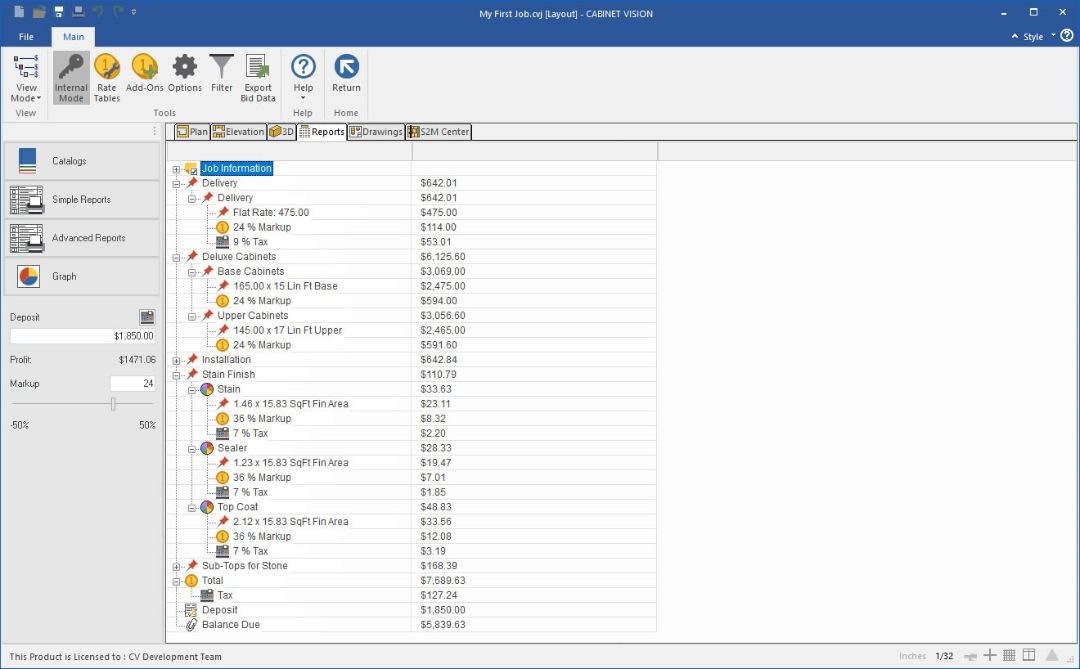This screenshot has height=669, width=1080.
Task: Expand Sub-Tops for Stone node
Action: (x=176, y=566)
